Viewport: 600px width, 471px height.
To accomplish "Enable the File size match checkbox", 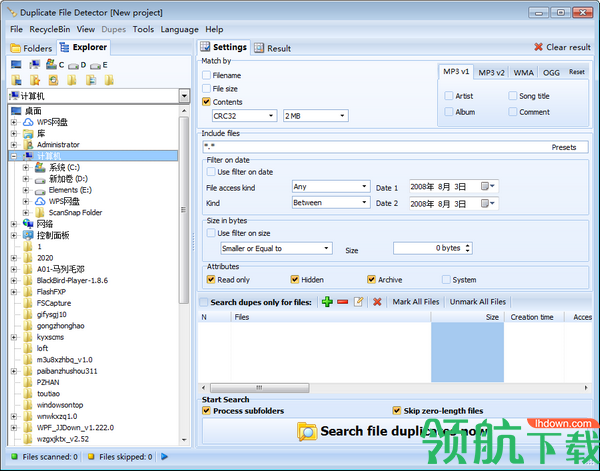I will coord(206,88).
